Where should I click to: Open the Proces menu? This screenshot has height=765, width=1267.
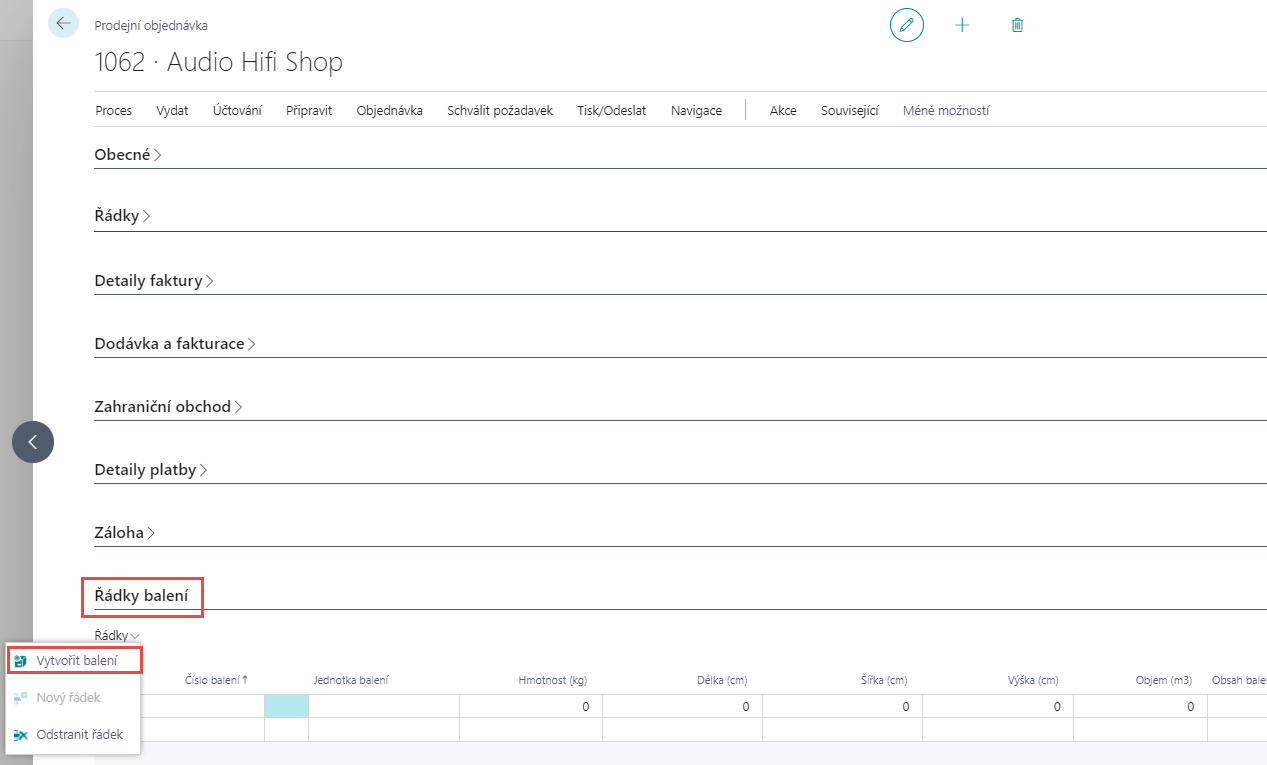click(113, 111)
